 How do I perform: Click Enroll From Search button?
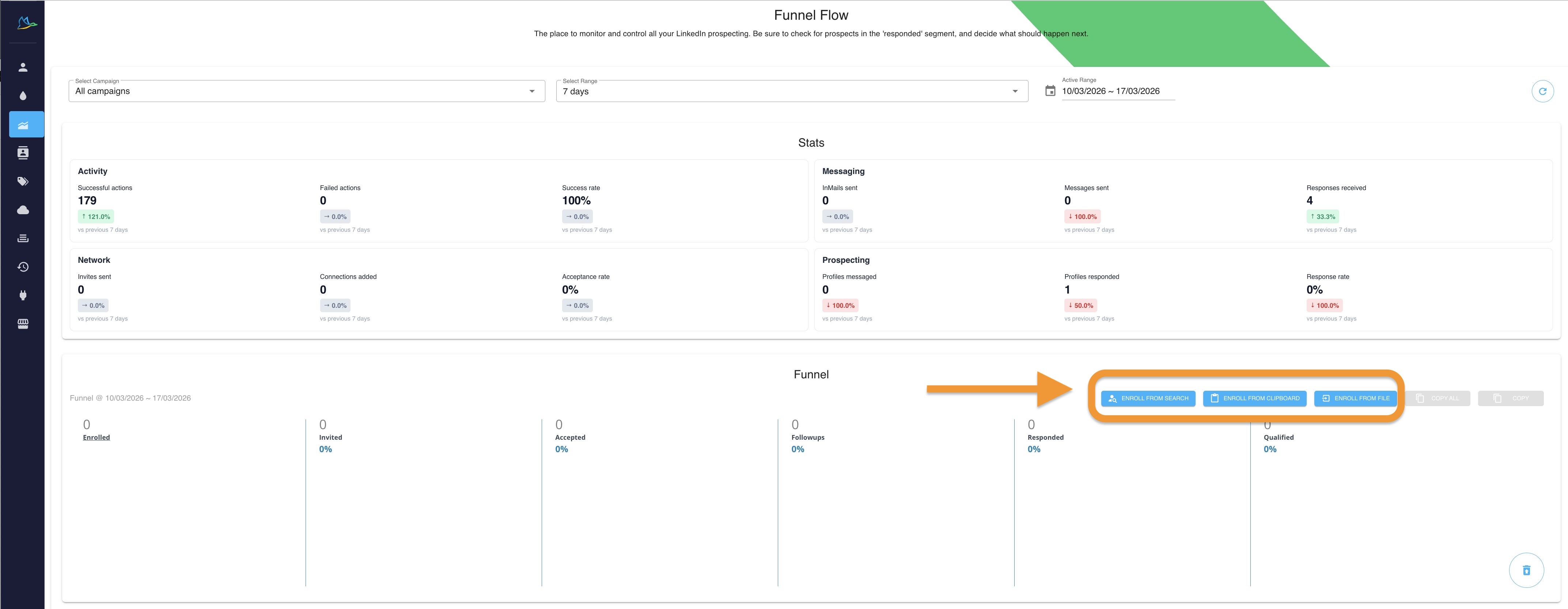click(x=1147, y=398)
